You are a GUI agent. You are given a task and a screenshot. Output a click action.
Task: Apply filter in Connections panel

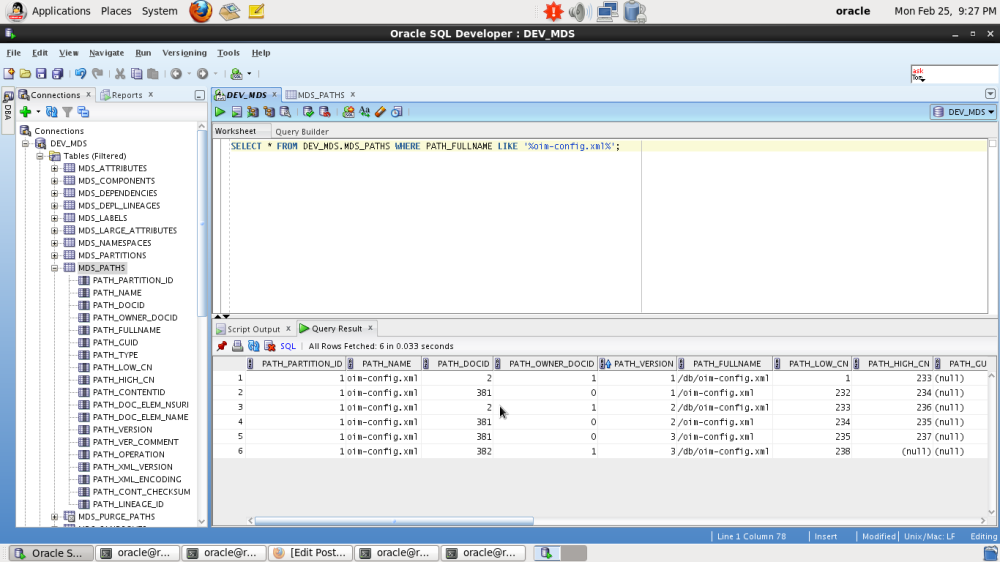68,112
